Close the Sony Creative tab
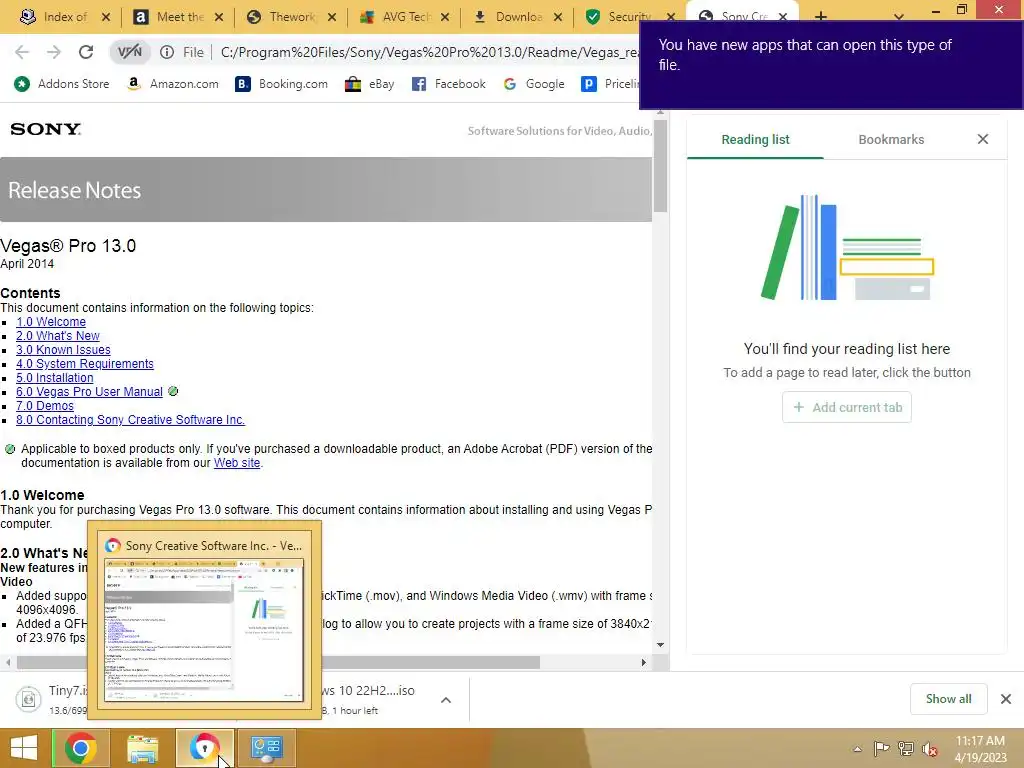Viewport: 1024px width, 768px height. pos(783,17)
